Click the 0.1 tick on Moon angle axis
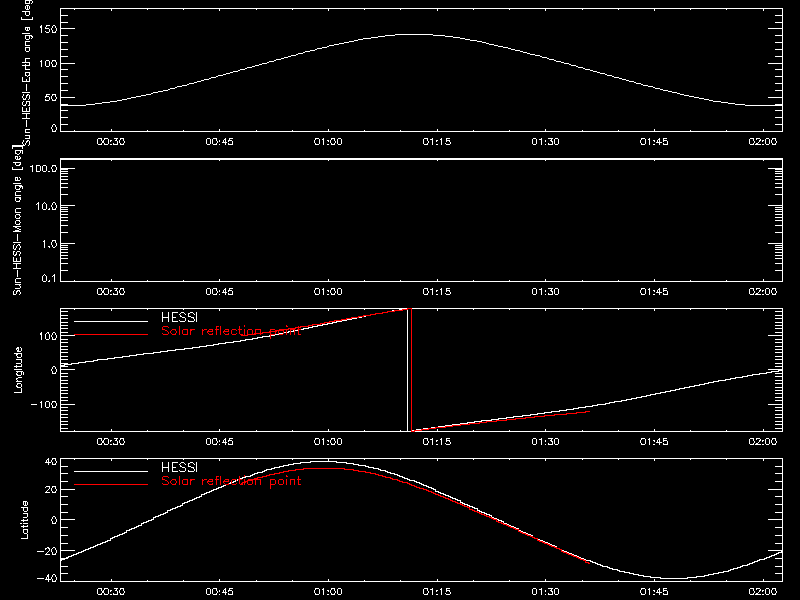The width and height of the screenshot is (800, 600). (x=49, y=278)
